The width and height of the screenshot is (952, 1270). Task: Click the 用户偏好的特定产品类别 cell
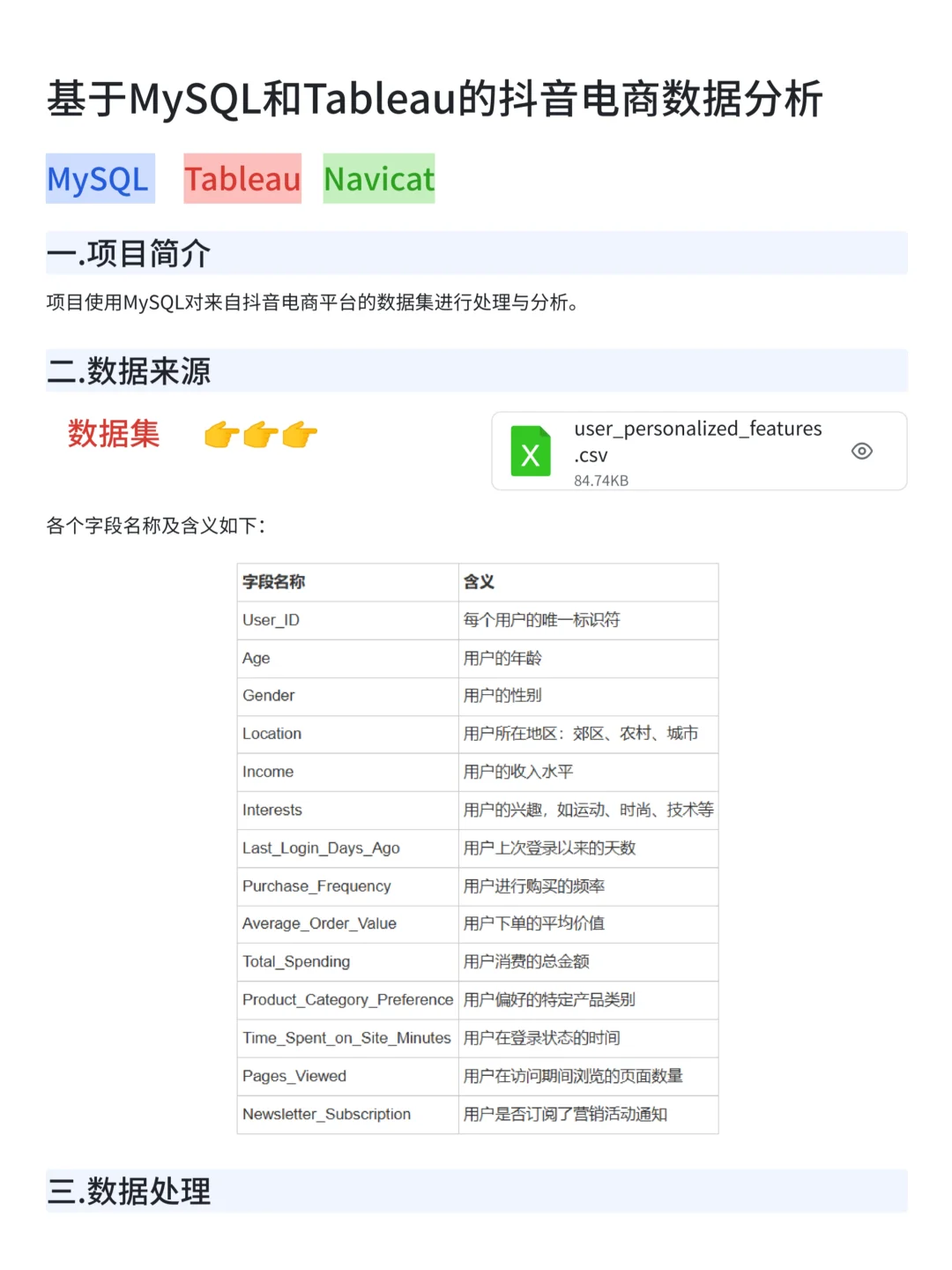(x=588, y=1000)
